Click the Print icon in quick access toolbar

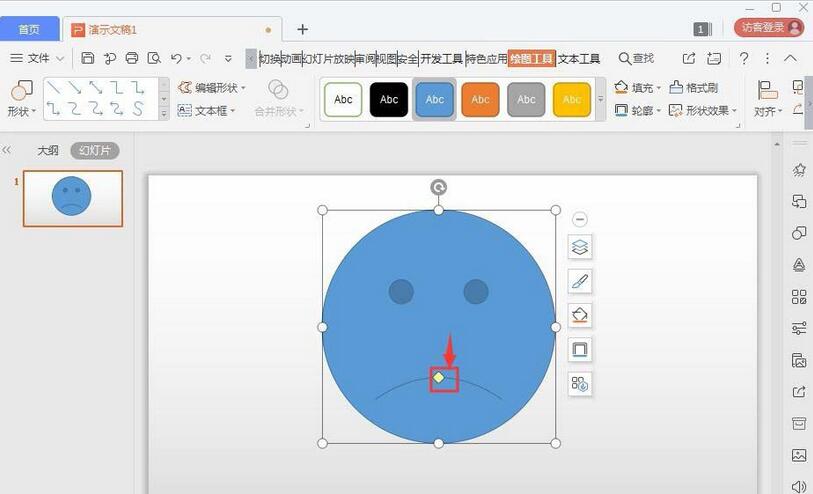pos(132,58)
